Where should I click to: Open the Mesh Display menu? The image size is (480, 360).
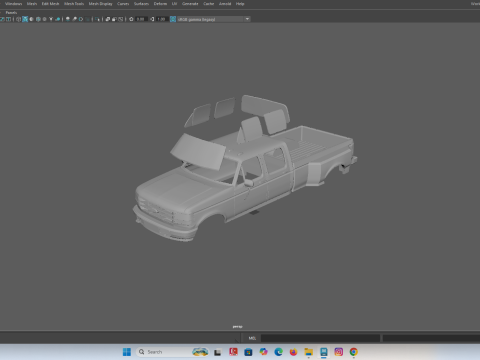100,4
